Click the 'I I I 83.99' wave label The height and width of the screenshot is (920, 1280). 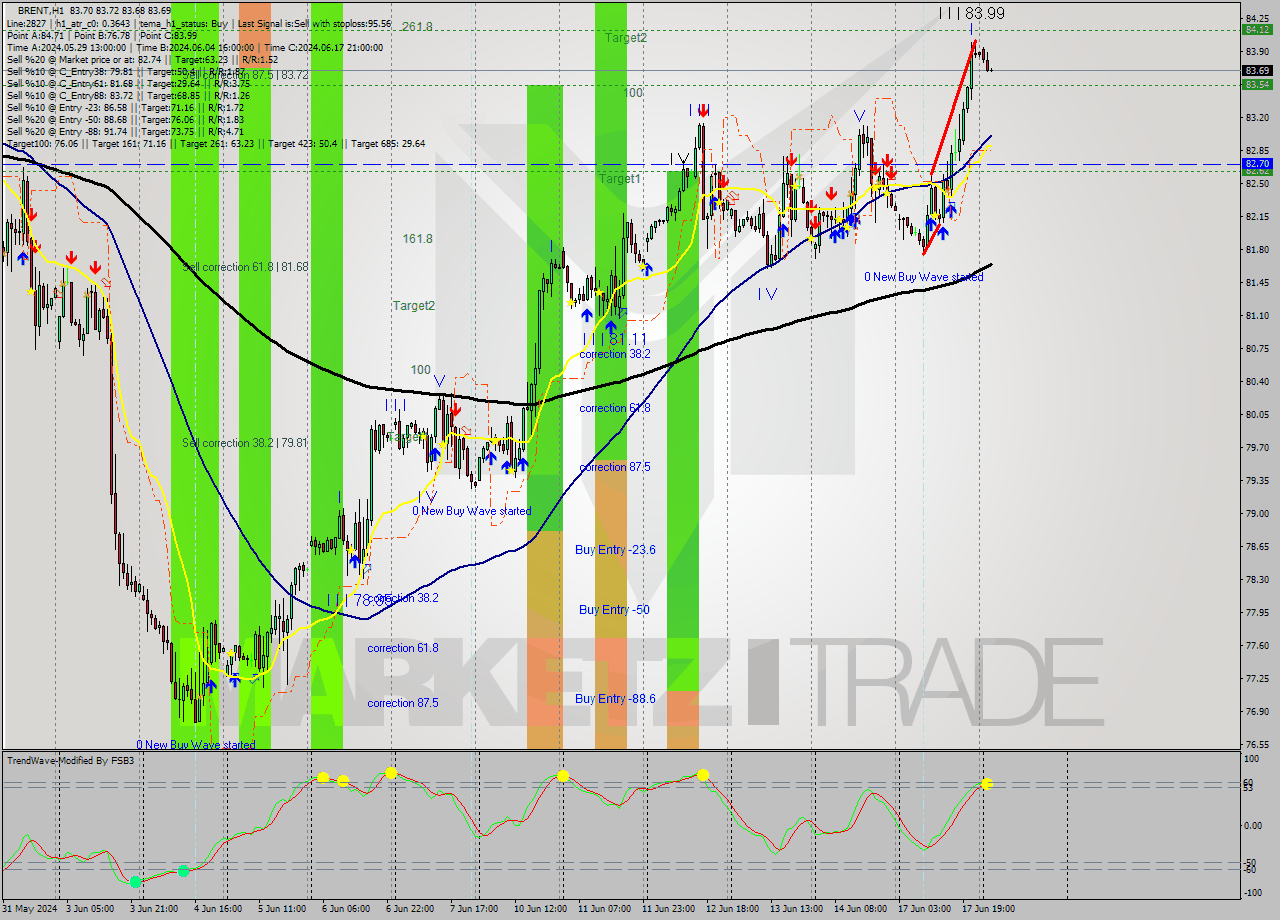click(x=971, y=13)
